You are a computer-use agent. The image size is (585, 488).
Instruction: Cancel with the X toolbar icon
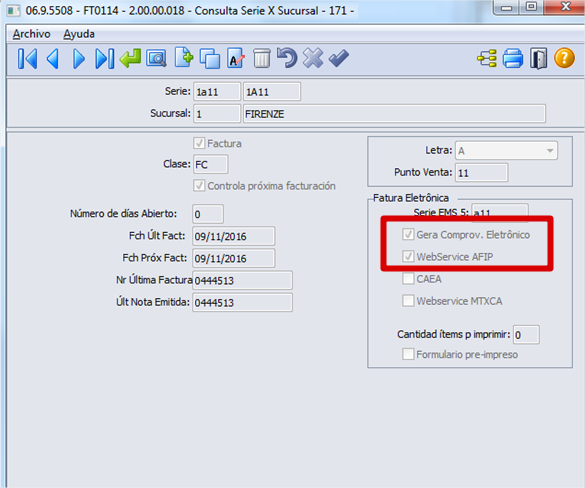pyautogui.click(x=313, y=58)
